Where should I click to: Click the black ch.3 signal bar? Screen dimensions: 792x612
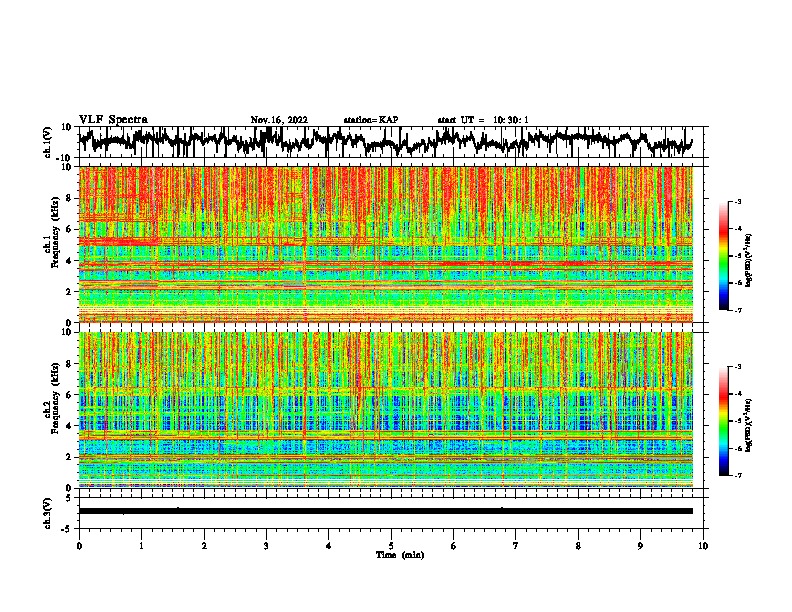(x=386, y=511)
